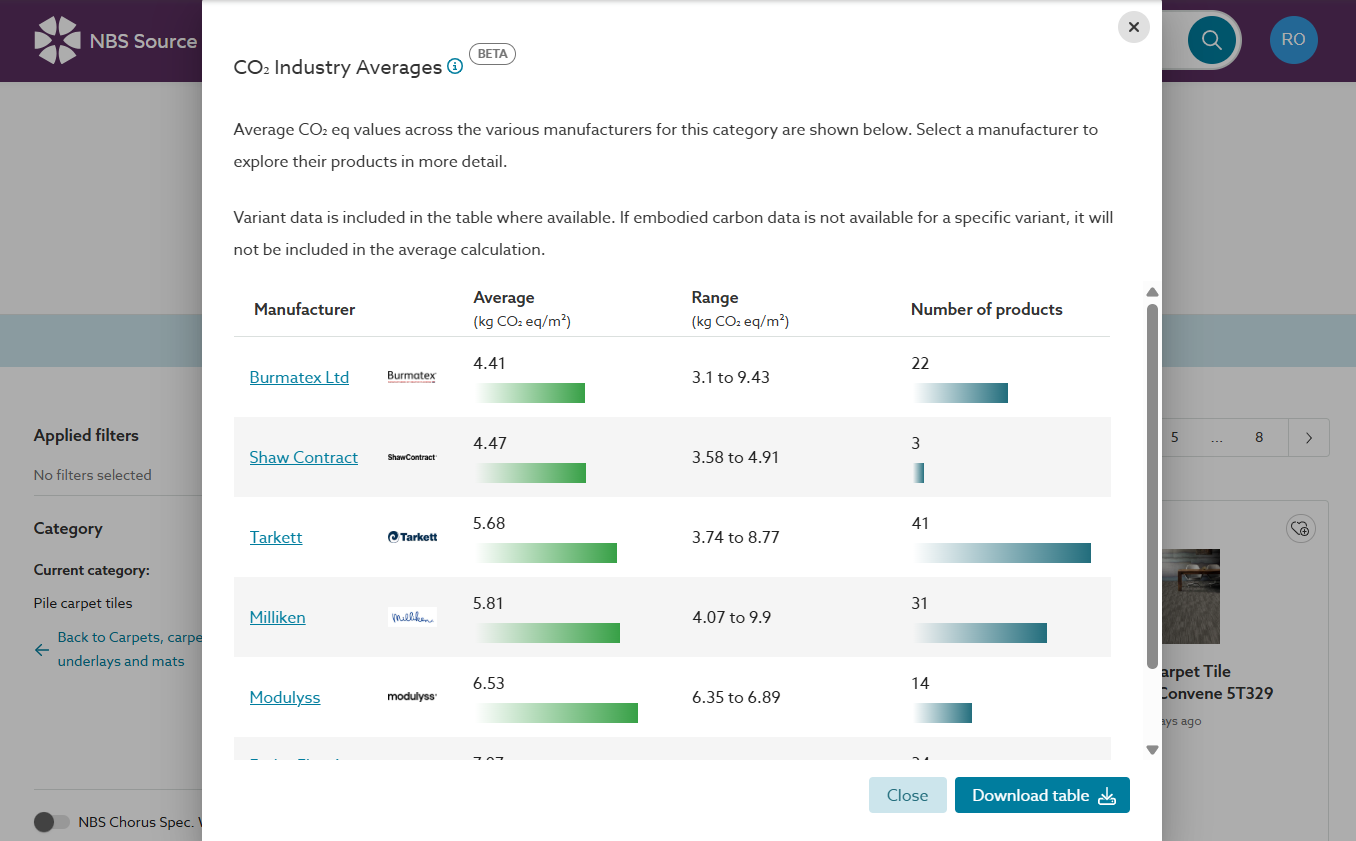This screenshot has height=841, width=1356.
Task: Go to results page 5
Action: pyautogui.click(x=1175, y=437)
